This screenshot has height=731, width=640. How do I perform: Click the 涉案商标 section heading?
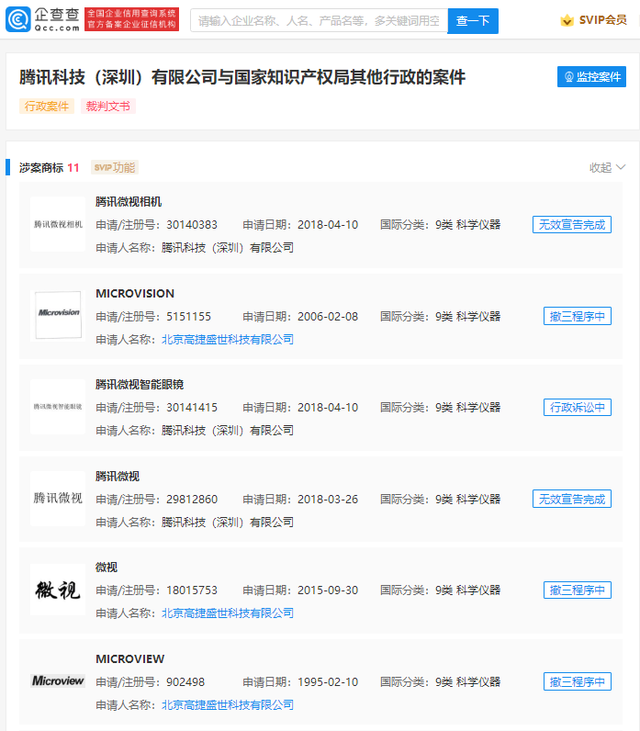click(x=41, y=168)
